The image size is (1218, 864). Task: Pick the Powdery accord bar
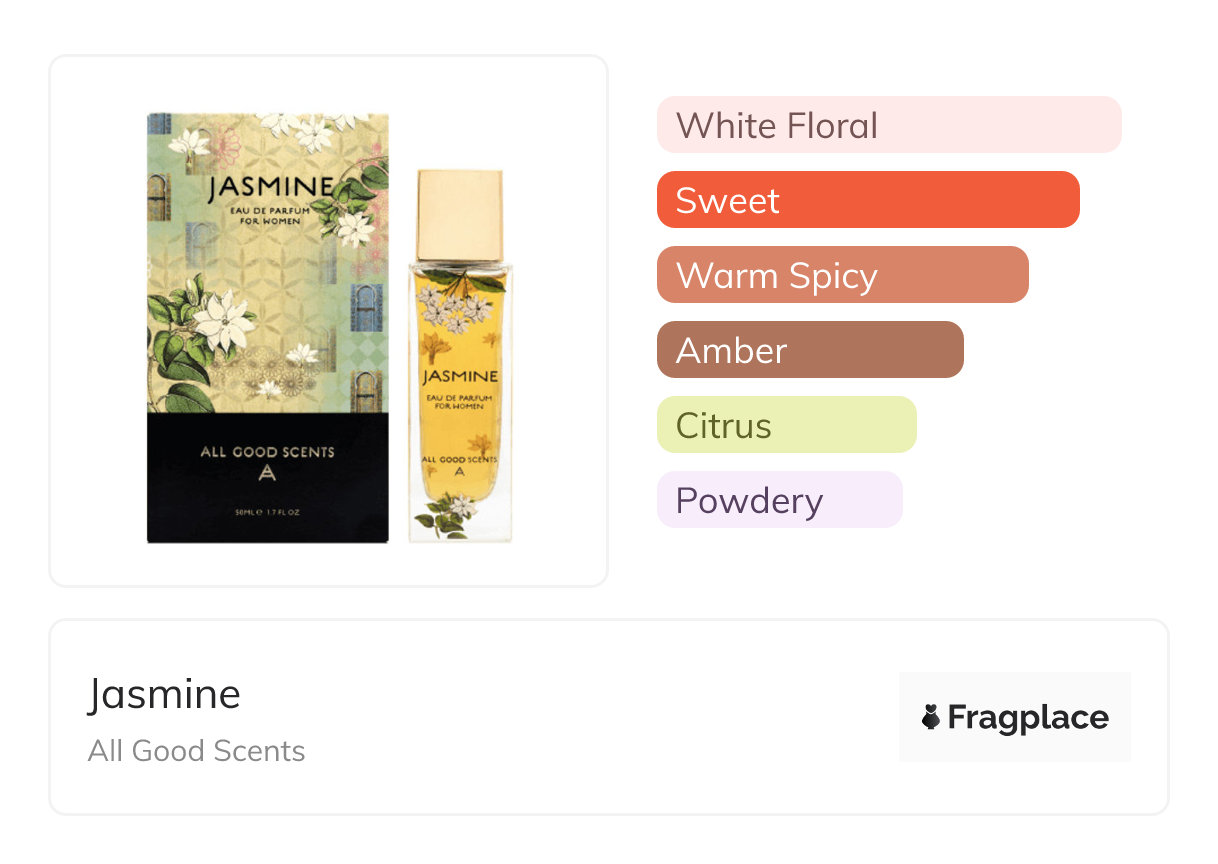(x=780, y=500)
